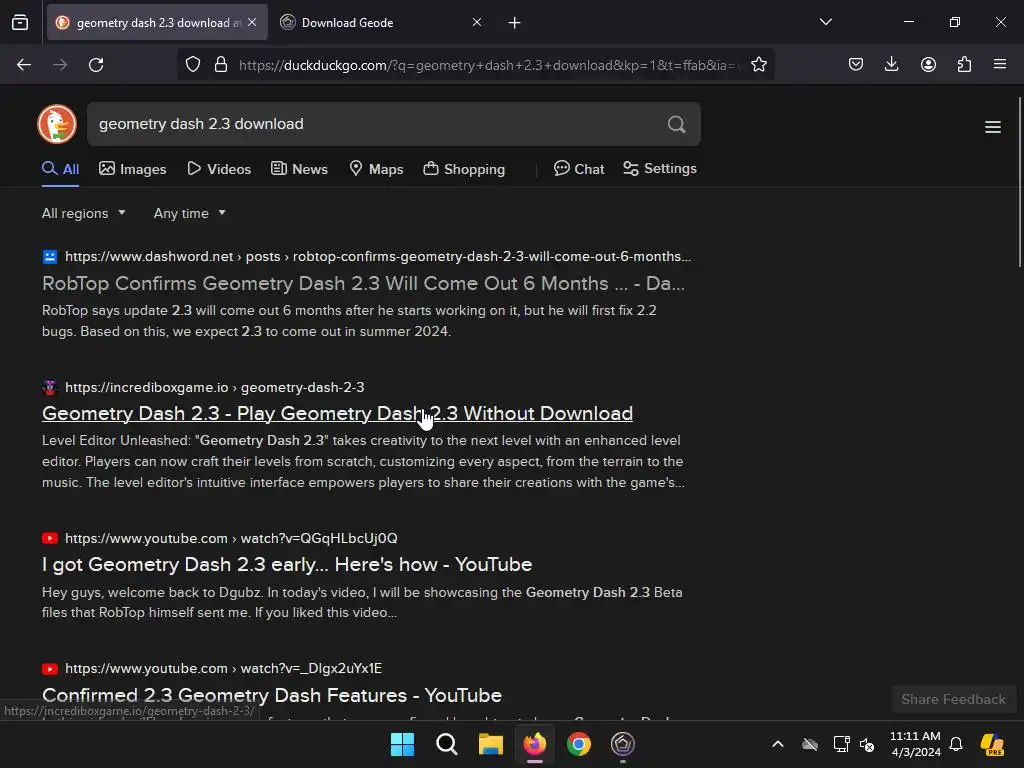Open dashword.net result URL
Image resolution: width=1024 pixels, height=768 pixels.
[377, 257]
